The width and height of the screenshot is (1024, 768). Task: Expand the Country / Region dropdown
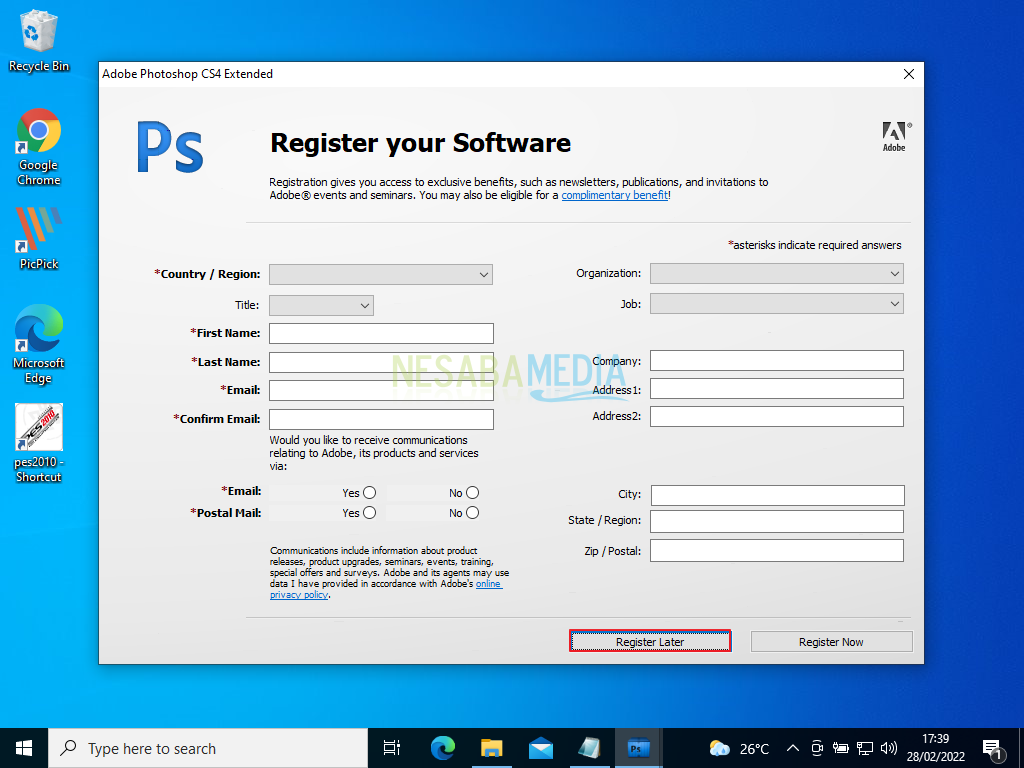click(x=381, y=274)
